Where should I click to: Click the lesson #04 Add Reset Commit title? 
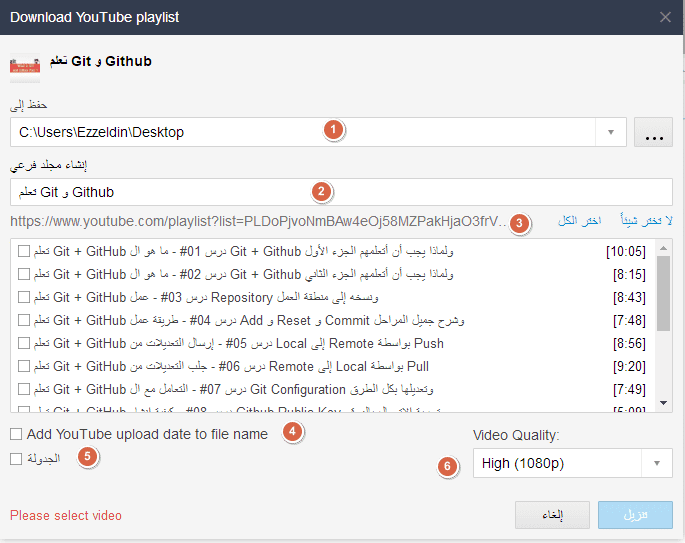[249, 320]
